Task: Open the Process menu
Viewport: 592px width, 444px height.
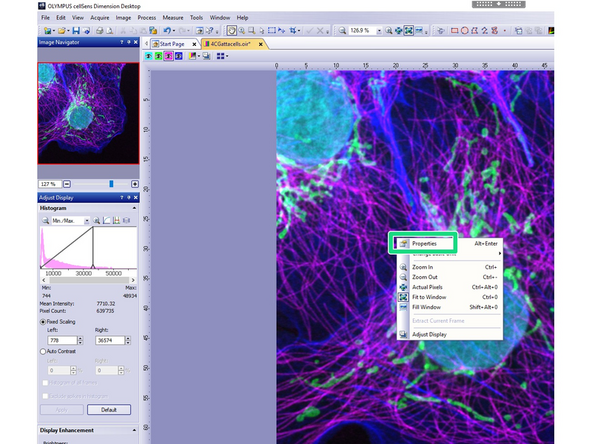Action: 146,18
